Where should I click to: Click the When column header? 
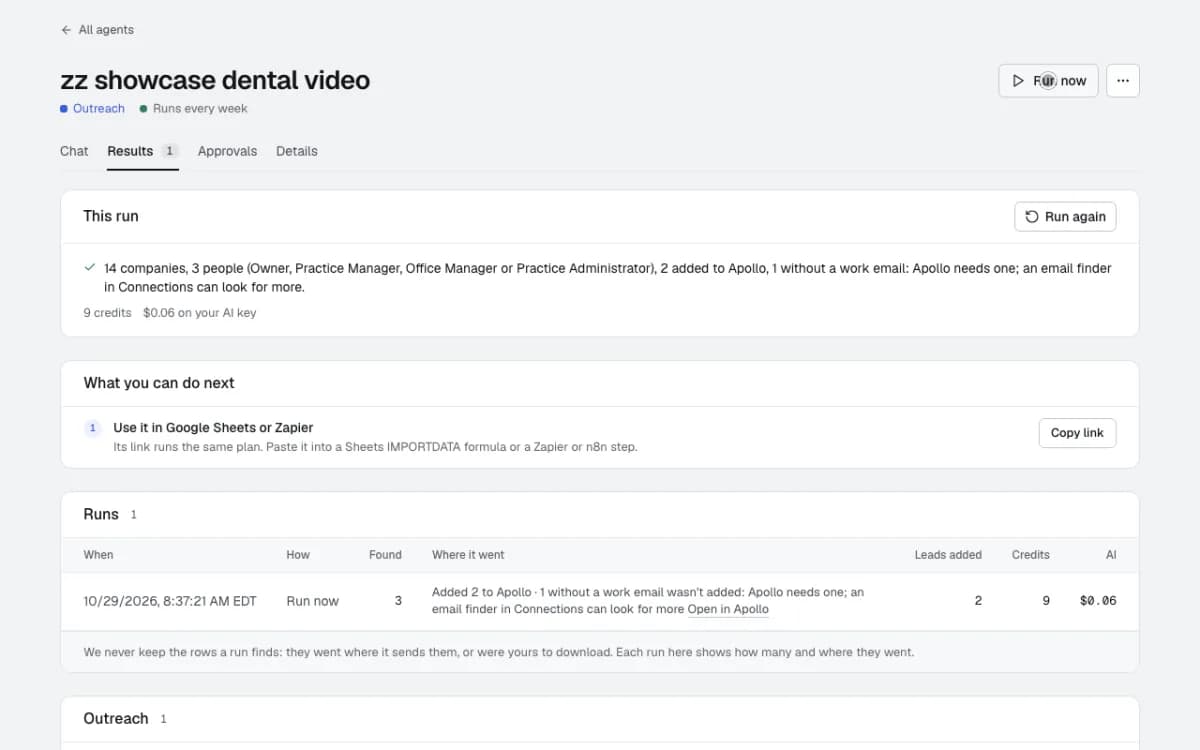(x=98, y=555)
